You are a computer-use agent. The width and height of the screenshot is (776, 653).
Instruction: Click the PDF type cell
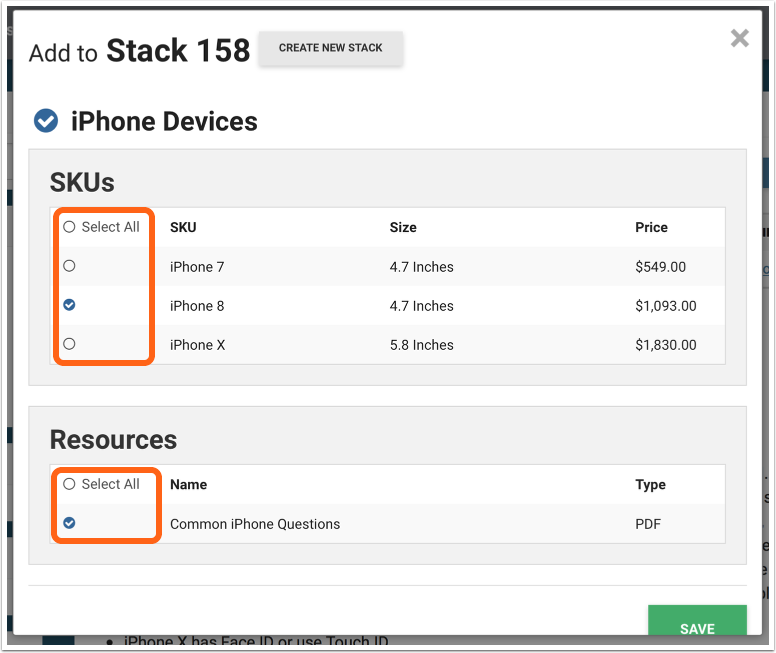click(x=648, y=524)
